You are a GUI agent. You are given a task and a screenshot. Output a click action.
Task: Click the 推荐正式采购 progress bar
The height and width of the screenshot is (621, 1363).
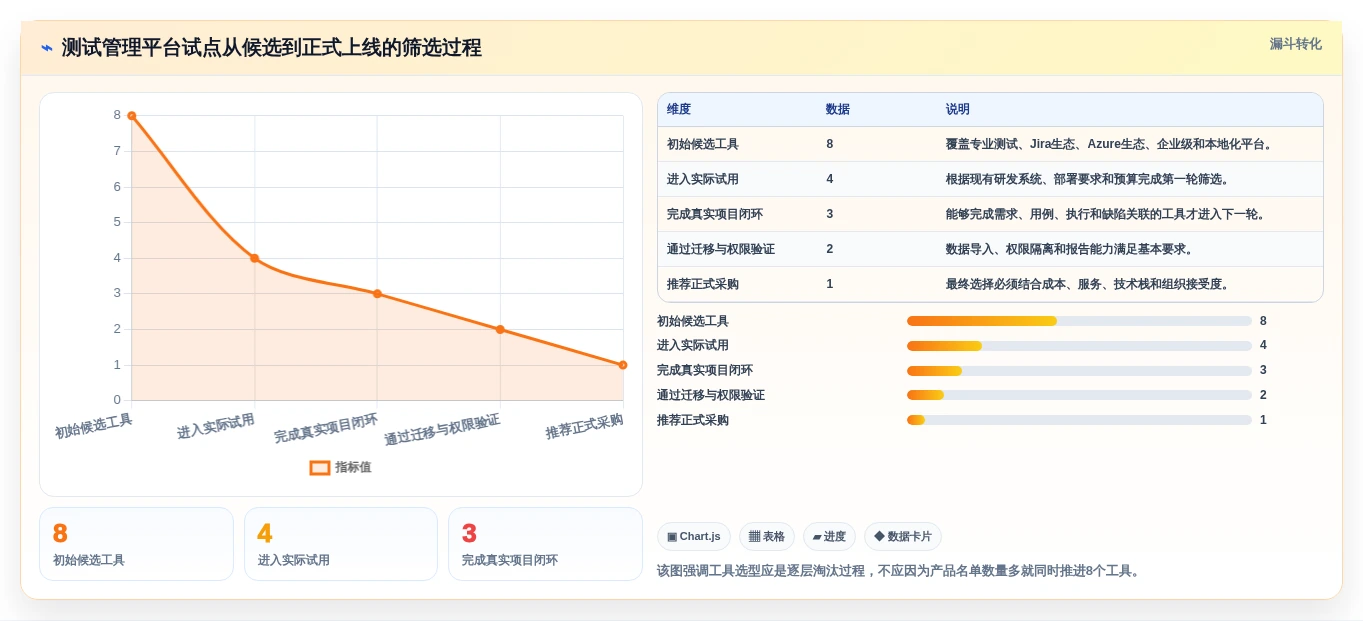pos(1079,420)
